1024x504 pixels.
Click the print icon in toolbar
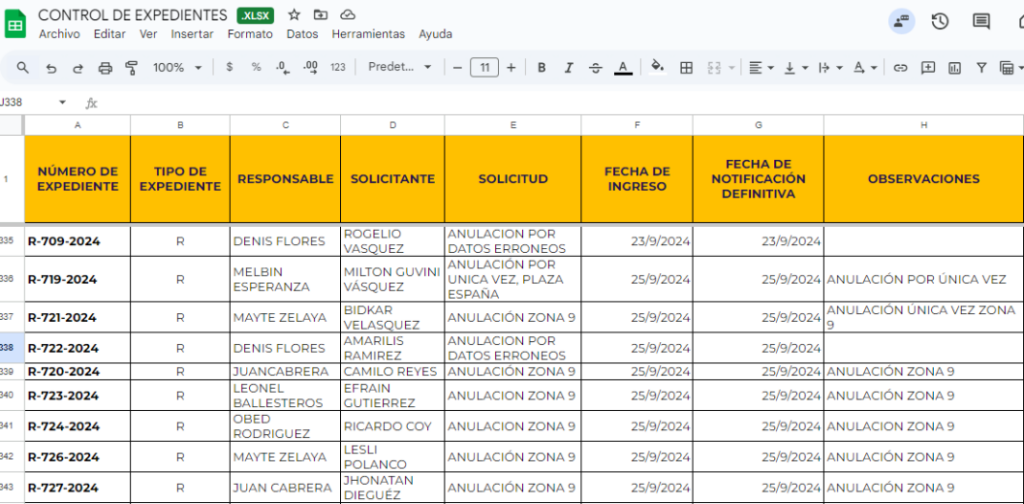click(105, 68)
